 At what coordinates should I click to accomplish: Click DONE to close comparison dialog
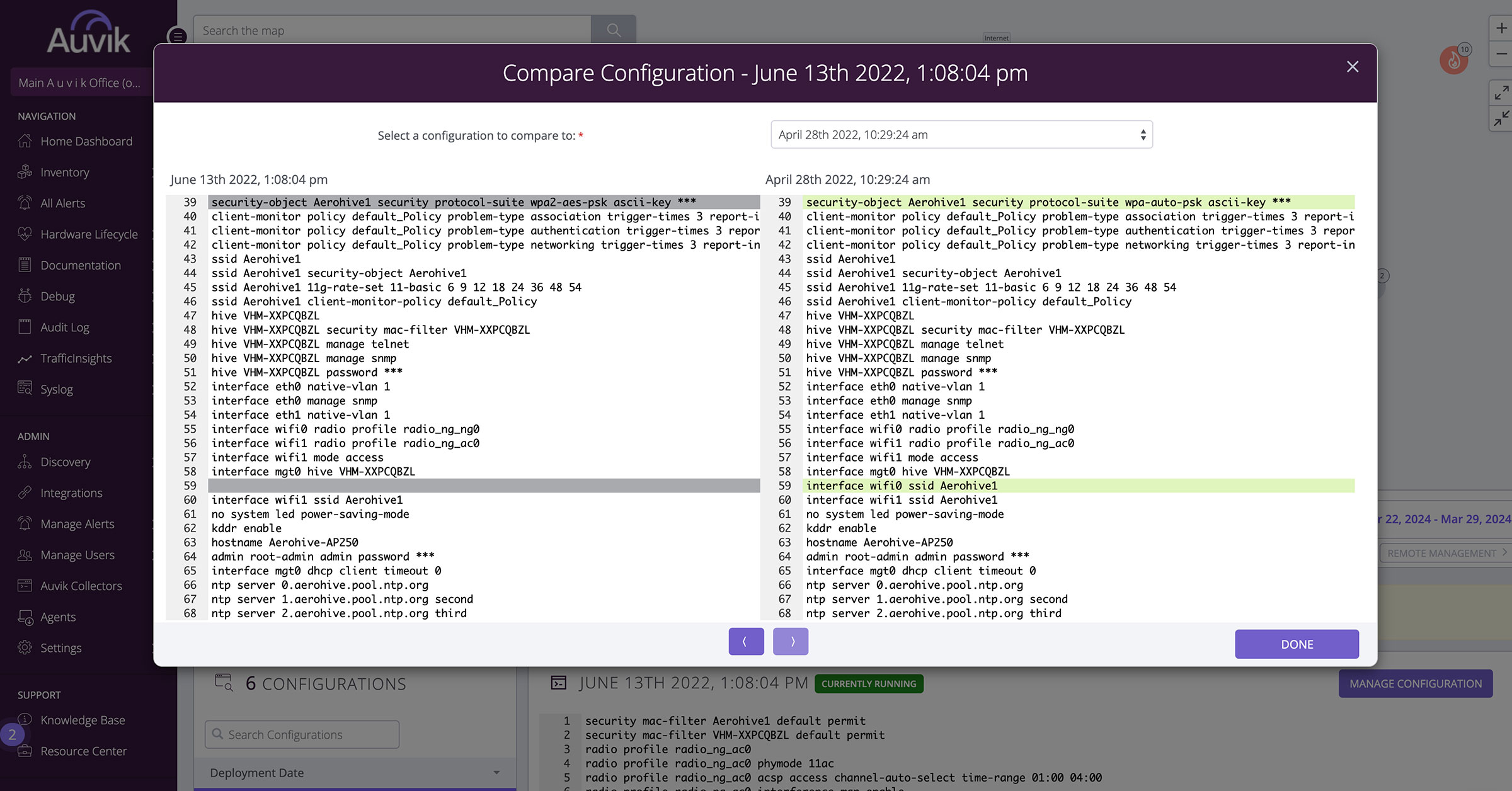(1297, 644)
